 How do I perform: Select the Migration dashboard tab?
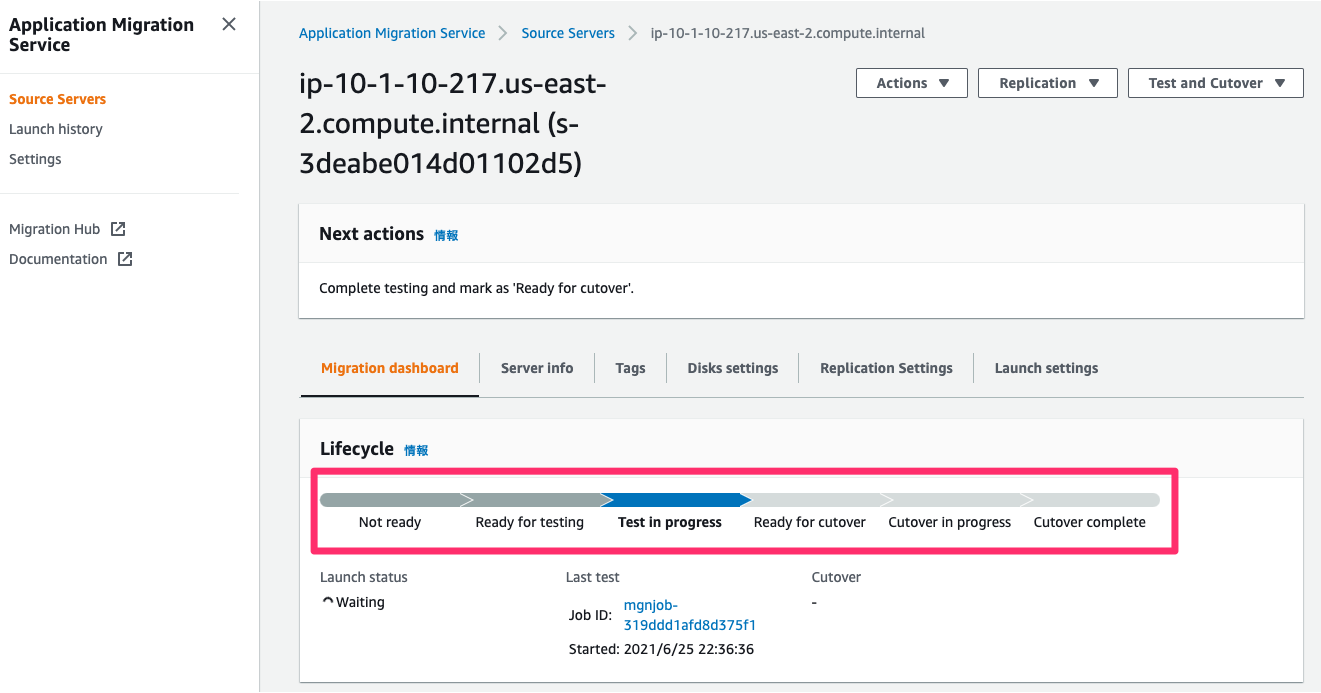coord(390,368)
